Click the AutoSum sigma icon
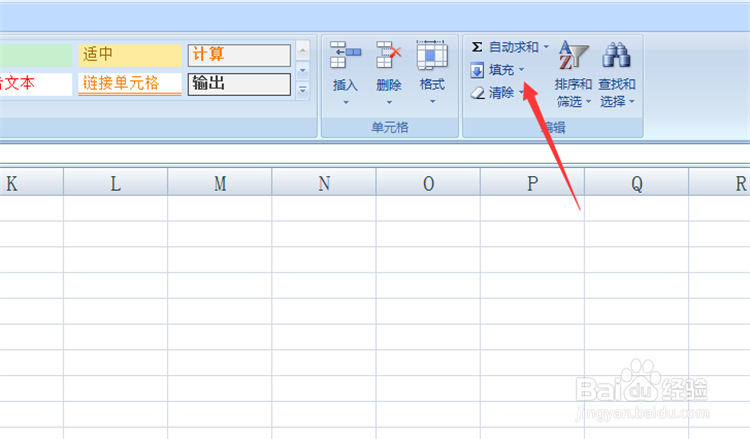This screenshot has height=439, width=750. pyautogui.click(x=477, y=47)
